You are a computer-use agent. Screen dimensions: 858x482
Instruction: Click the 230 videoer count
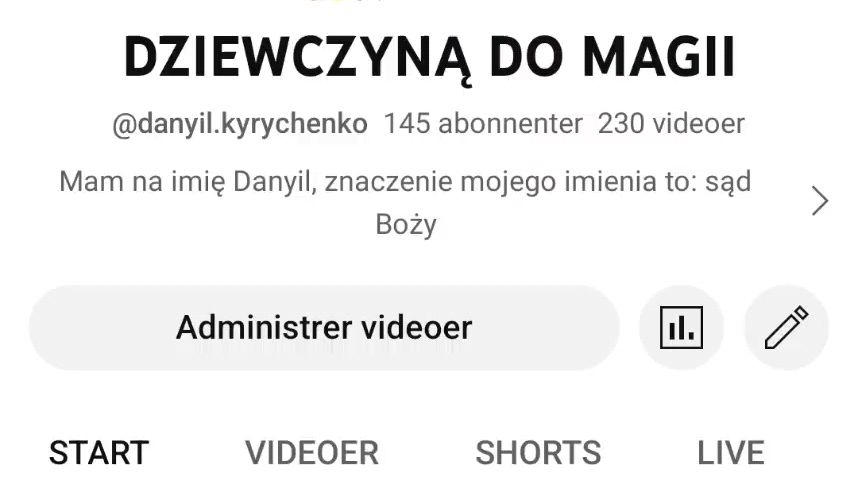(671, 124)
